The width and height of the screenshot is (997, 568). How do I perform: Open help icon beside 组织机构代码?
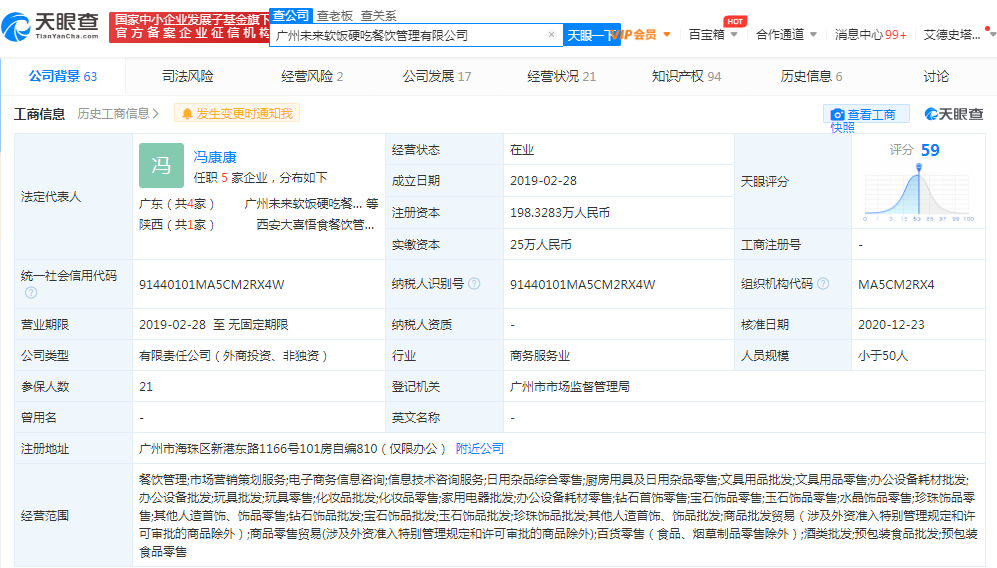pyautogui.click(x=823, y=284)
